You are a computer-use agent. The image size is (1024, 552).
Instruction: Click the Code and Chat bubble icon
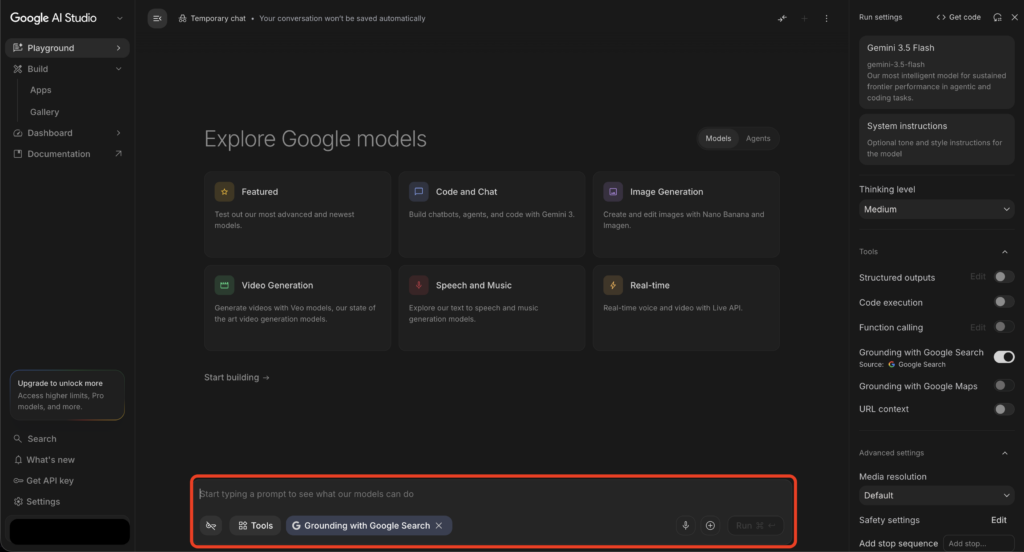(x=419, y=191)
